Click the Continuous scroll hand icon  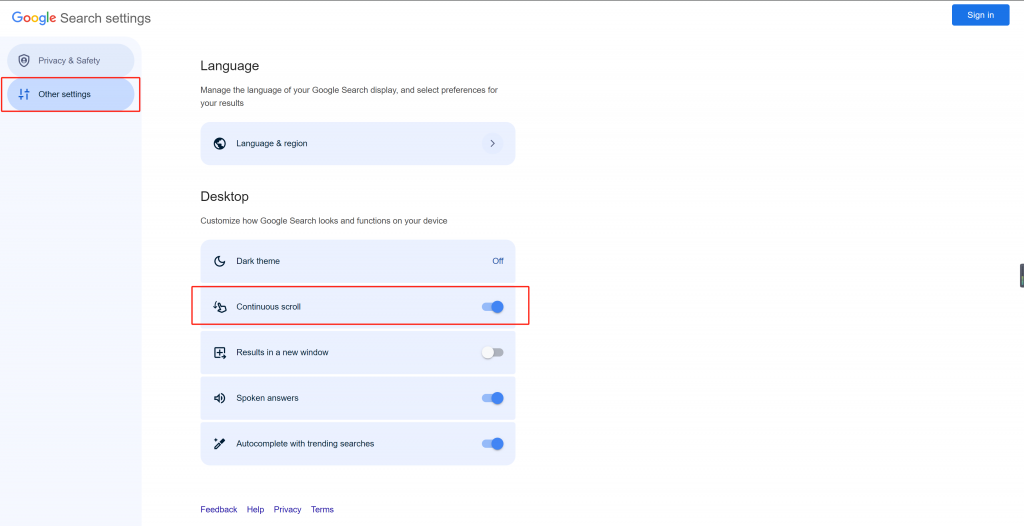[x=220, y=306]
